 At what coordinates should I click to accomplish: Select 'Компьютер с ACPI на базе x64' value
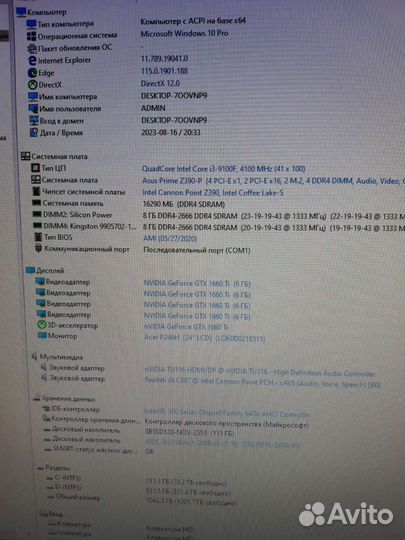pos(193,21)
